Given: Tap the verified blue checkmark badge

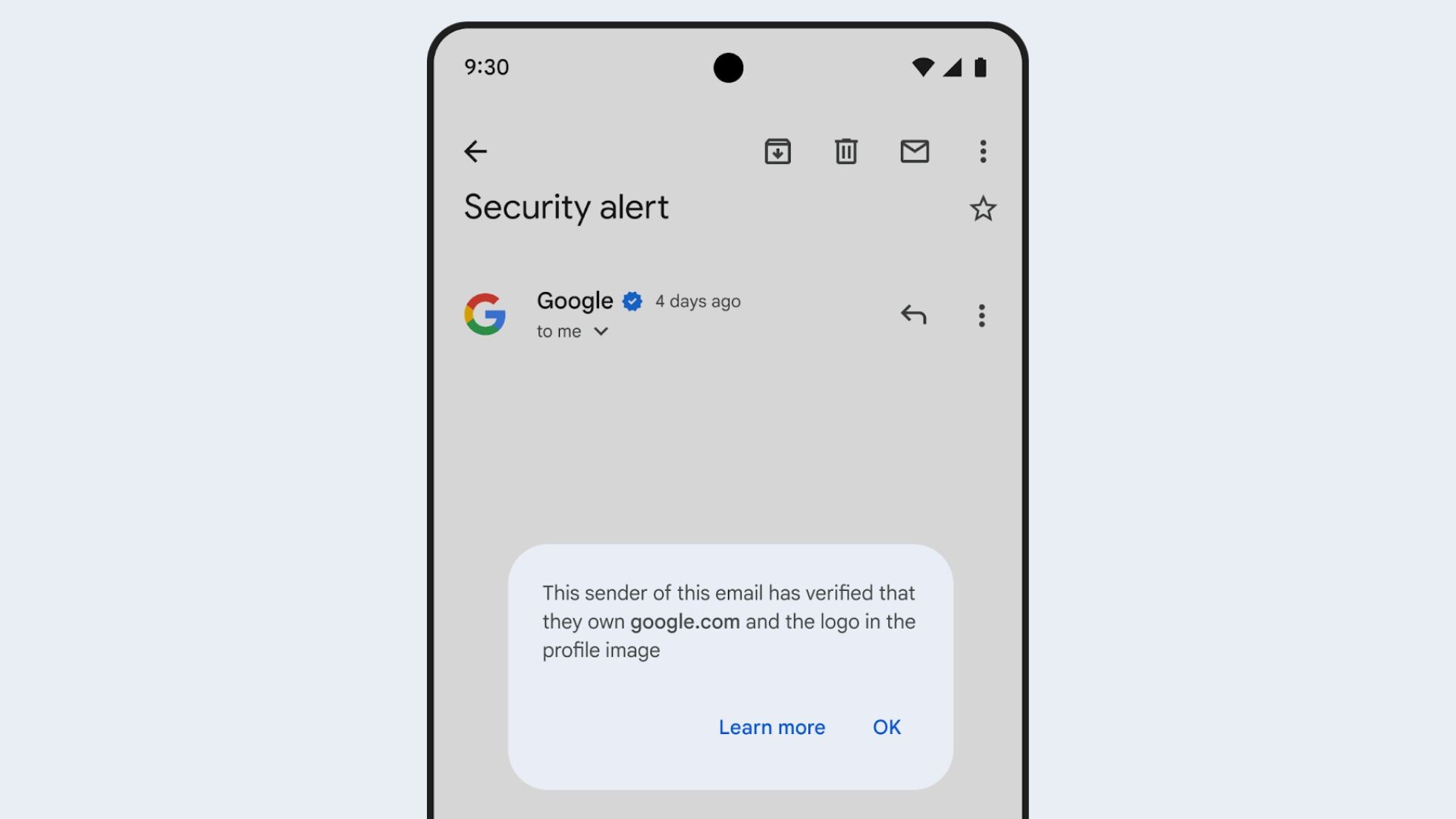Looking at the screenshot, I should pyautogui.click(x=633, y=302).
